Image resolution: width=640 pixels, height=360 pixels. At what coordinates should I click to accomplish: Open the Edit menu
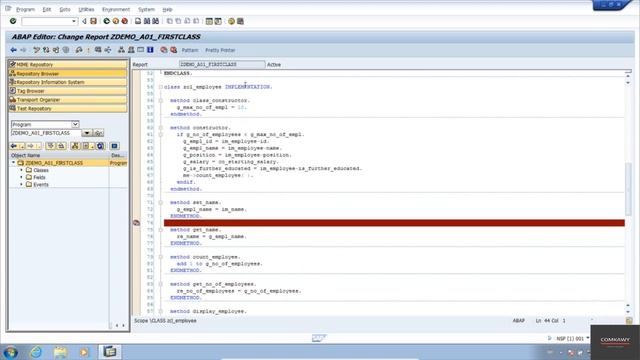(x=47, y=9)
